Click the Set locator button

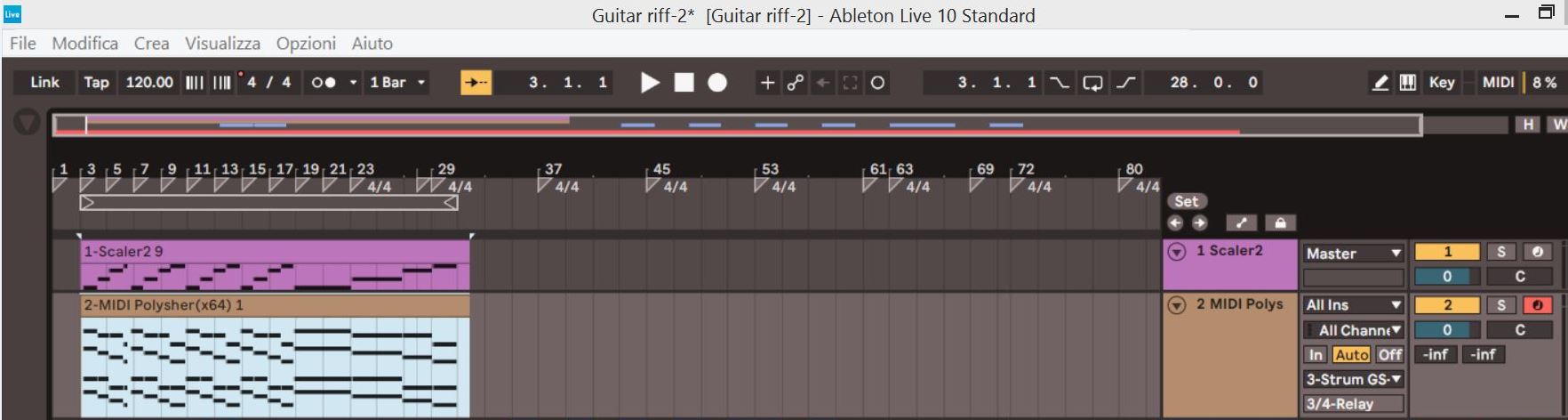pos(1187,202)
